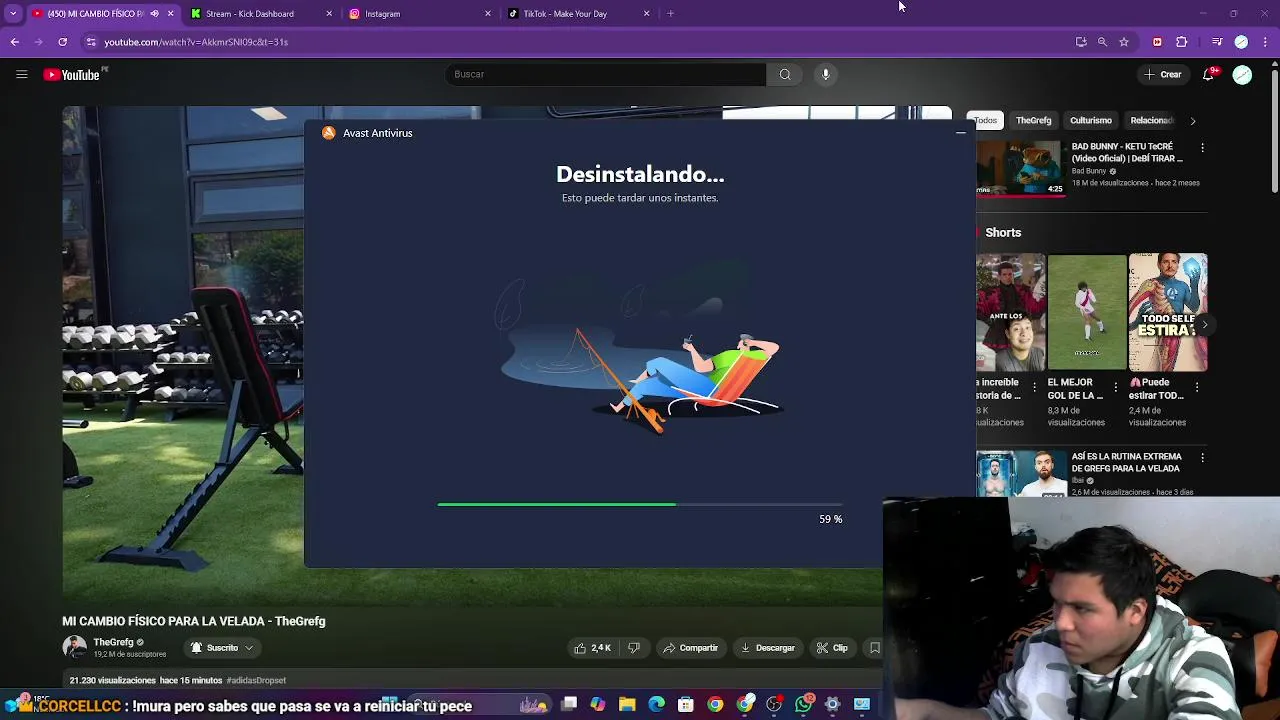Expand the Suscrito notification dropdown
Viewport: 1280px width, 720px height.
[249, 648]
